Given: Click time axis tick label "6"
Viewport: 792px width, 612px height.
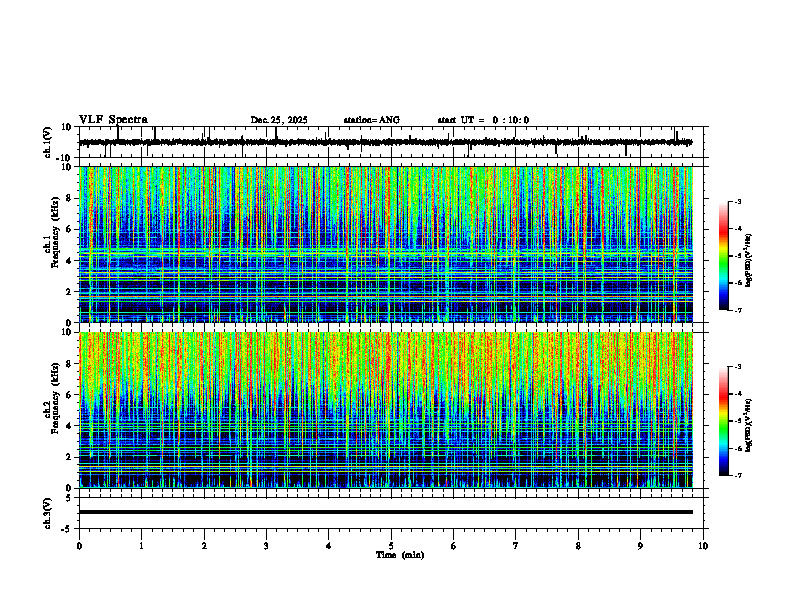Looking at the screenshot, I should pos(454,546).
